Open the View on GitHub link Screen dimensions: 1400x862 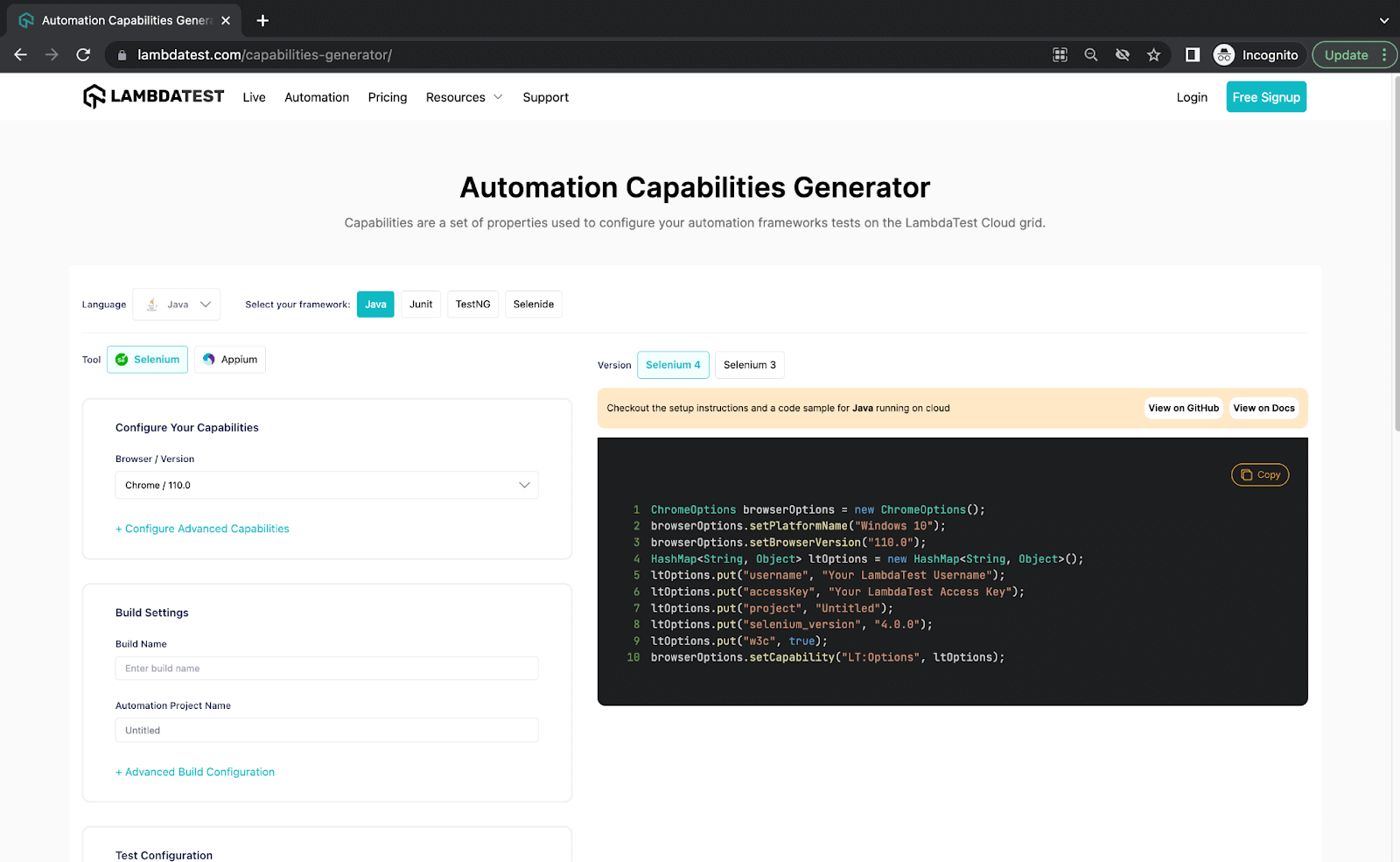[x=1183, y=408]
